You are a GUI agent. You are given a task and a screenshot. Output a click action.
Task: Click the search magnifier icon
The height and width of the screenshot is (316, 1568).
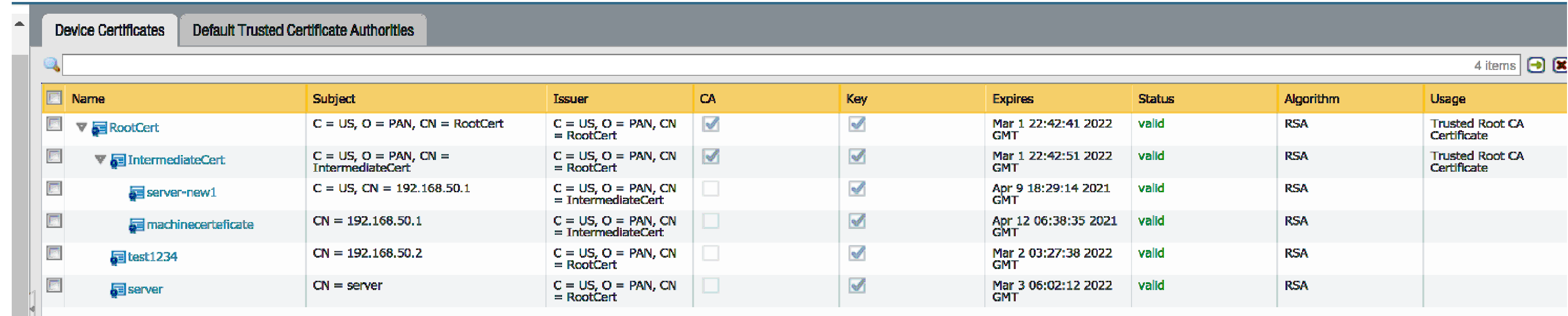51,65
